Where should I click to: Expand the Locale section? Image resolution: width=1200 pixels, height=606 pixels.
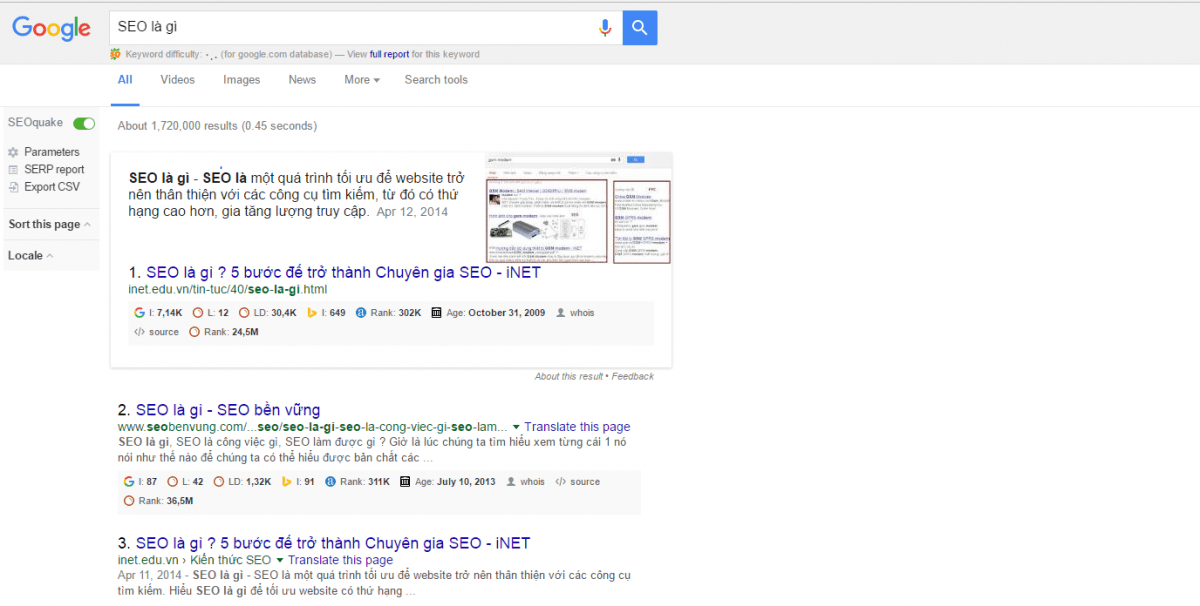(x=31, y=256)
